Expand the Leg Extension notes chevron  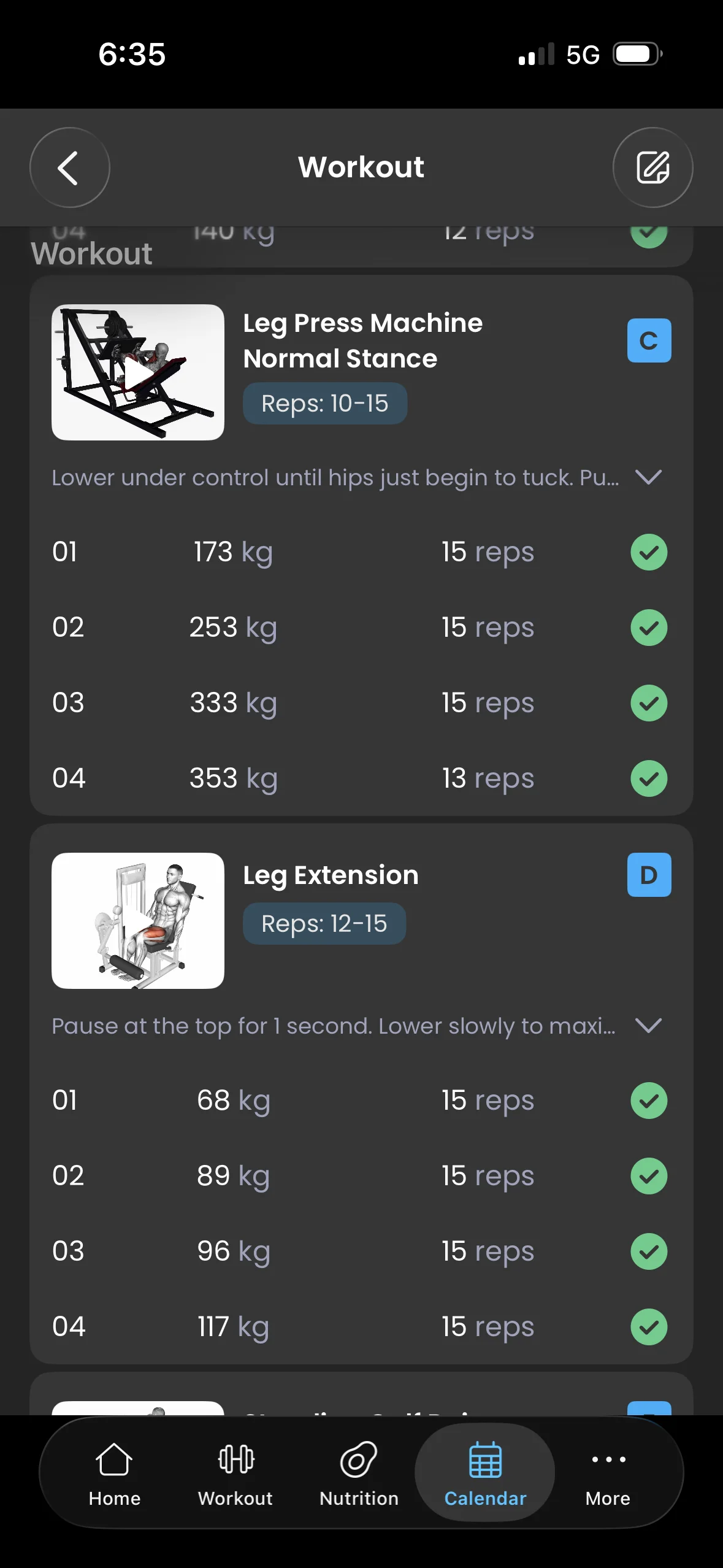click(x=648, y=1026)
